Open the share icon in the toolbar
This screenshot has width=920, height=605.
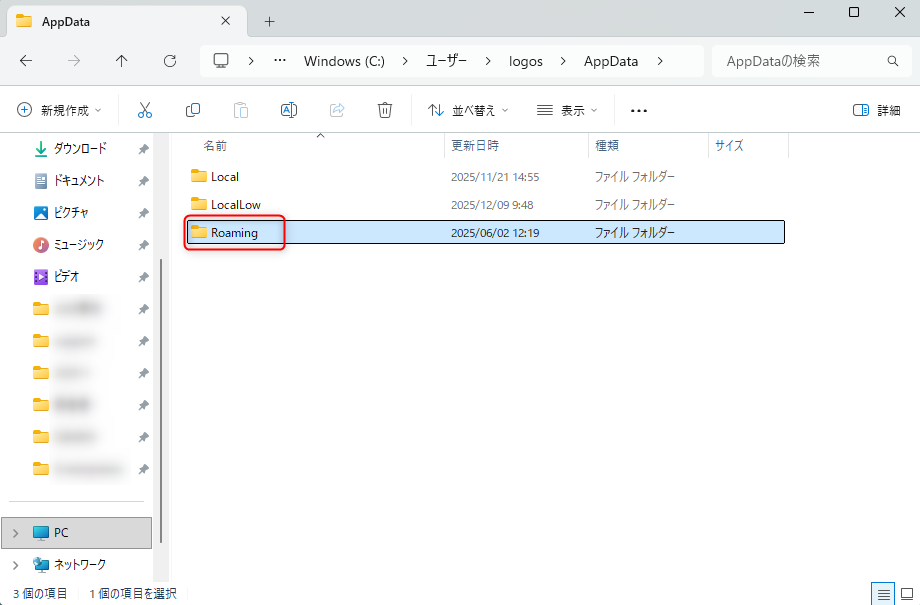337,110
